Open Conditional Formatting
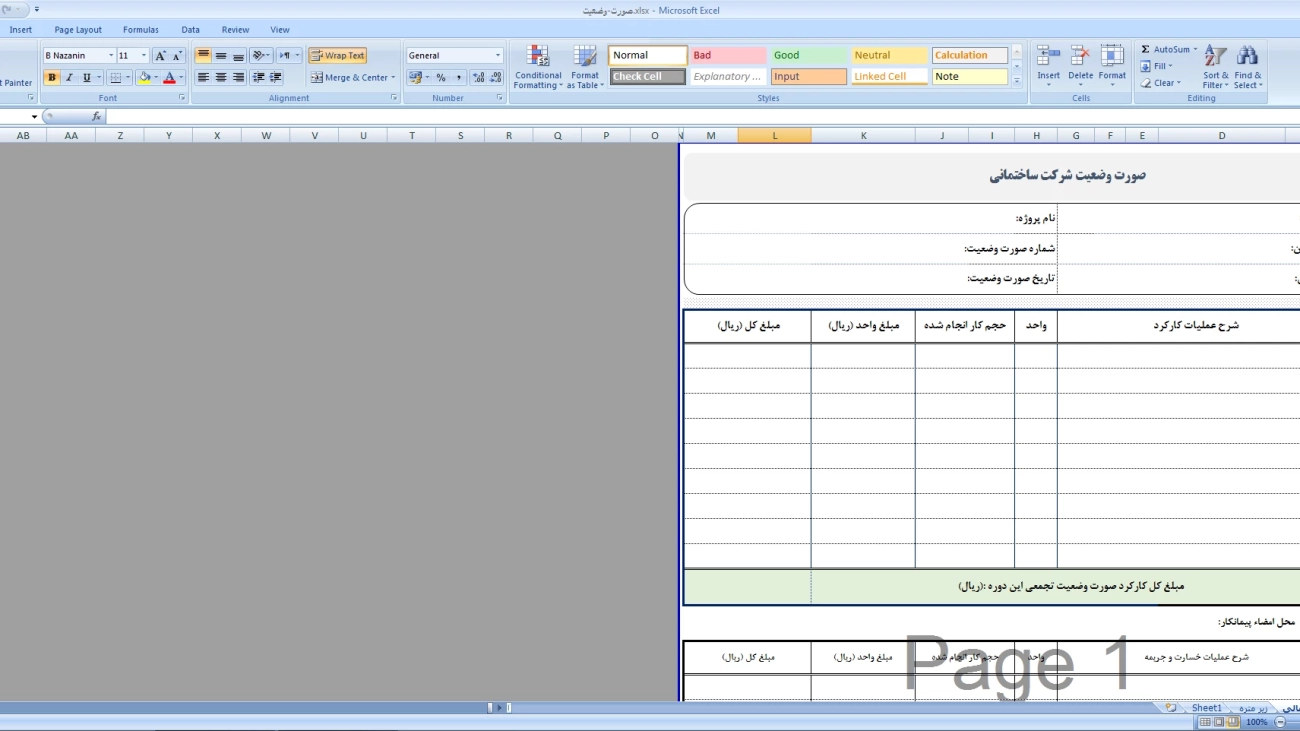 coord(538,67)
